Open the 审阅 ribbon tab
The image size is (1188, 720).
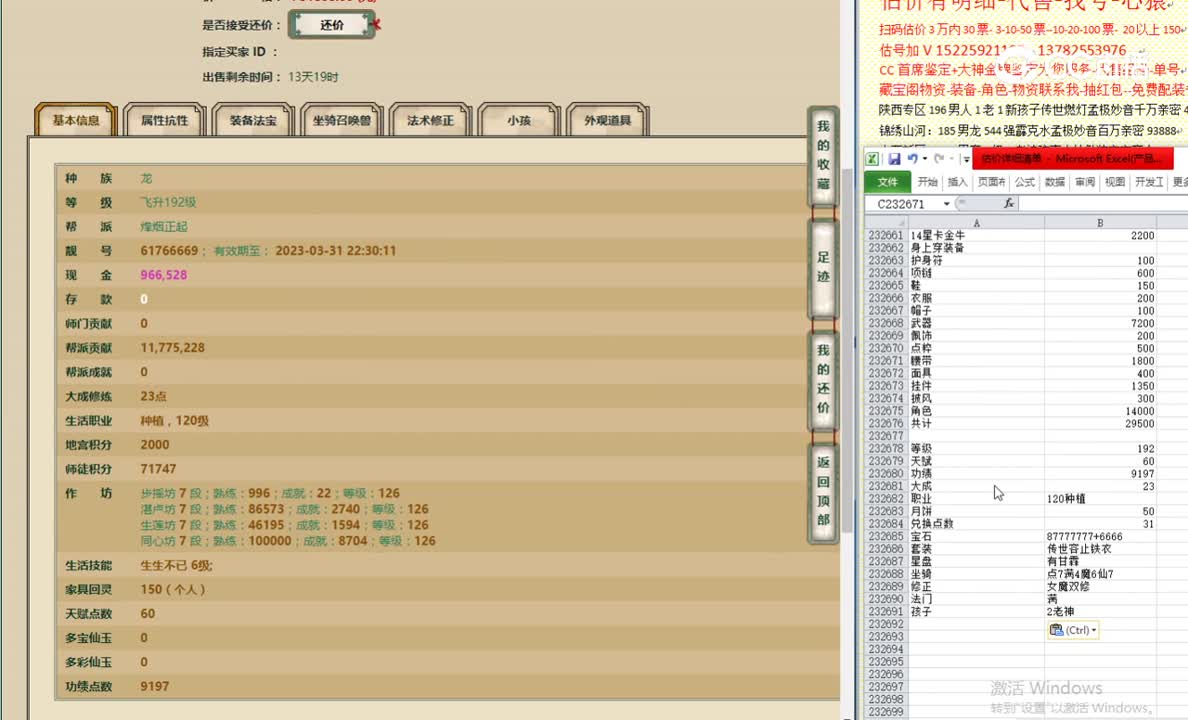pos(1085,182)
